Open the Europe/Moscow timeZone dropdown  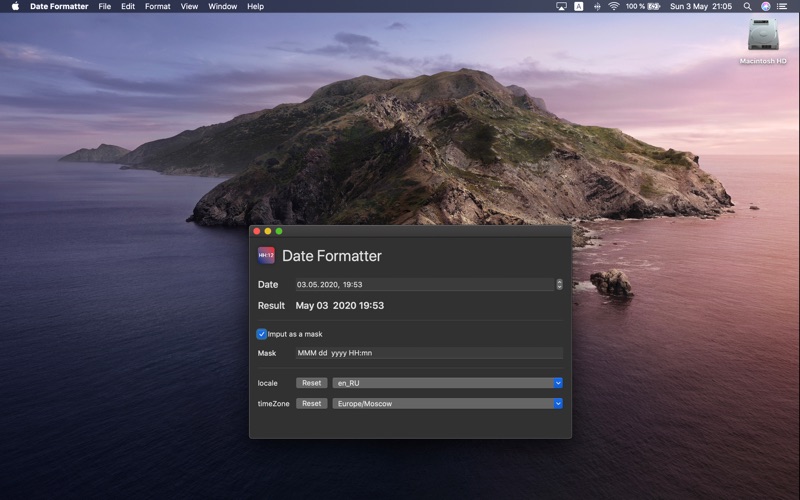pos(447,403)
